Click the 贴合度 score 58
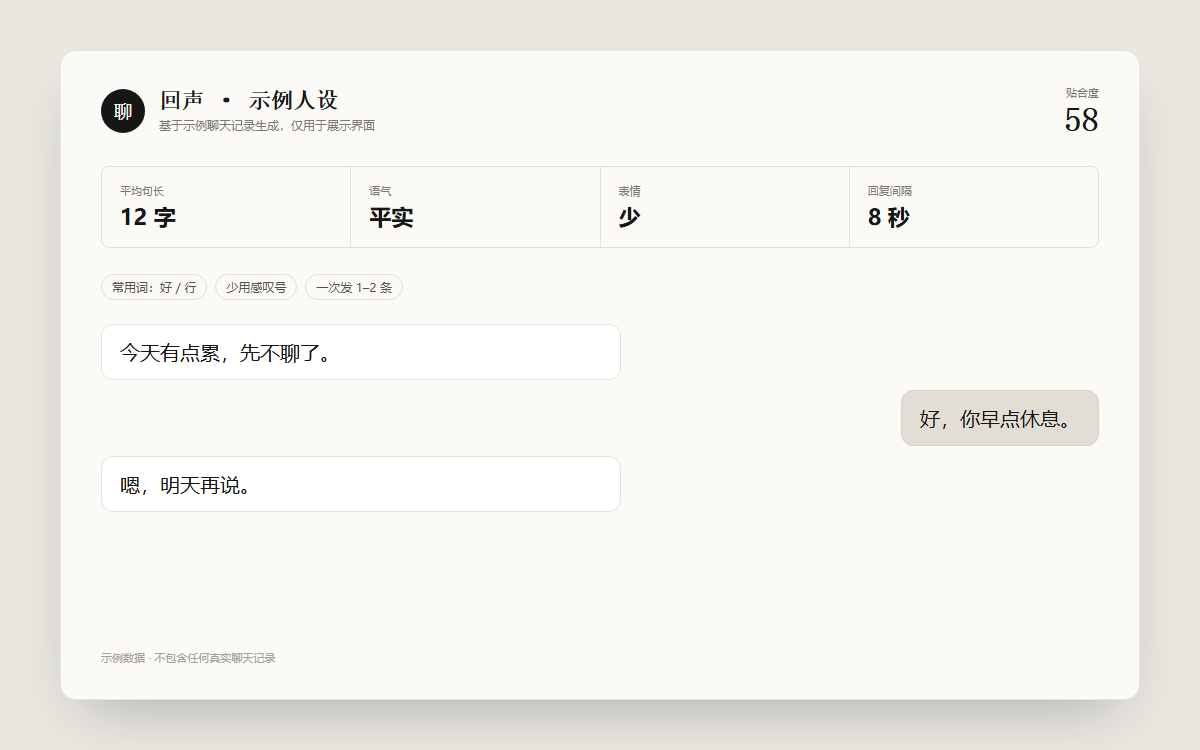Image resolution: width=1200 pixels, height=750 pixels. pyautogui.click(x=1081, y=120)
